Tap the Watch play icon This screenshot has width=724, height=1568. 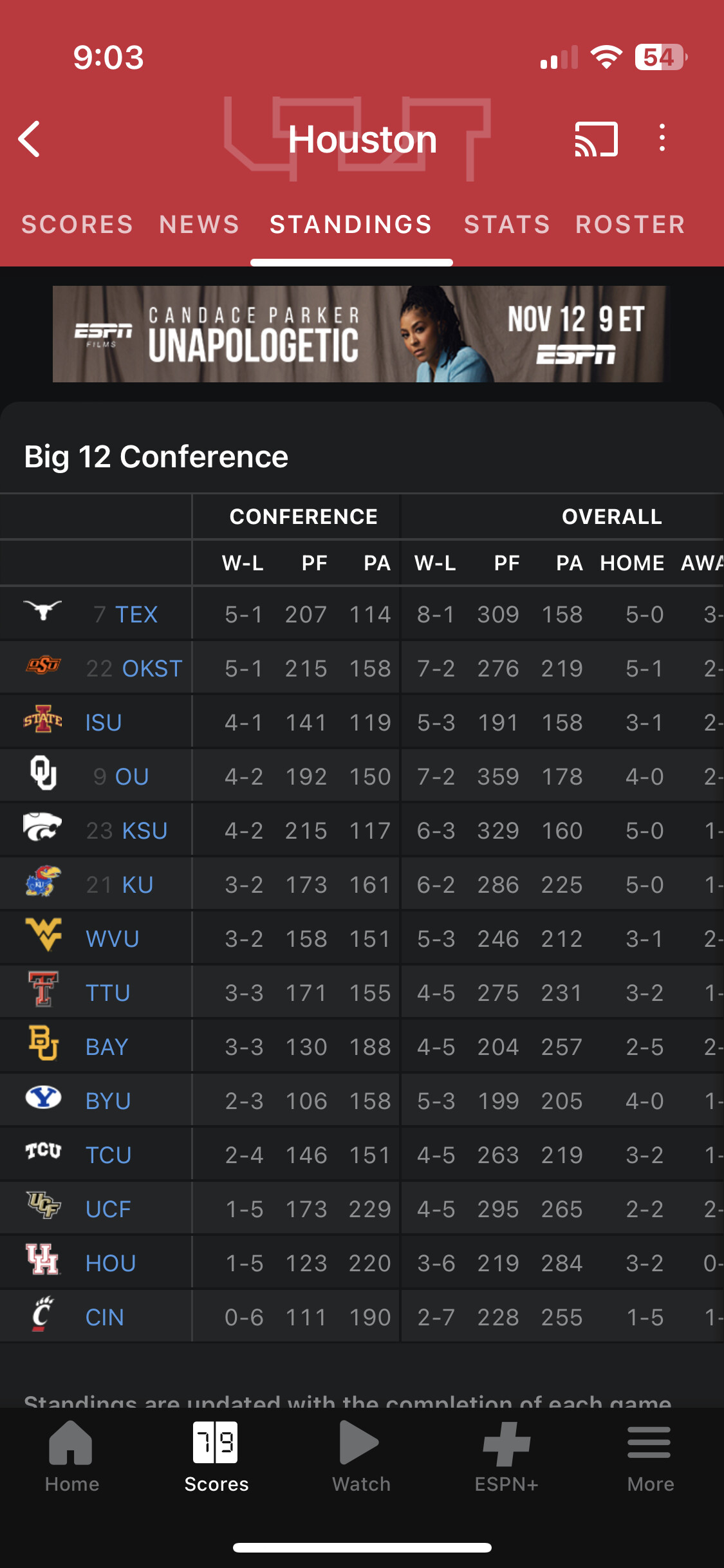[x=359, y=1442]
